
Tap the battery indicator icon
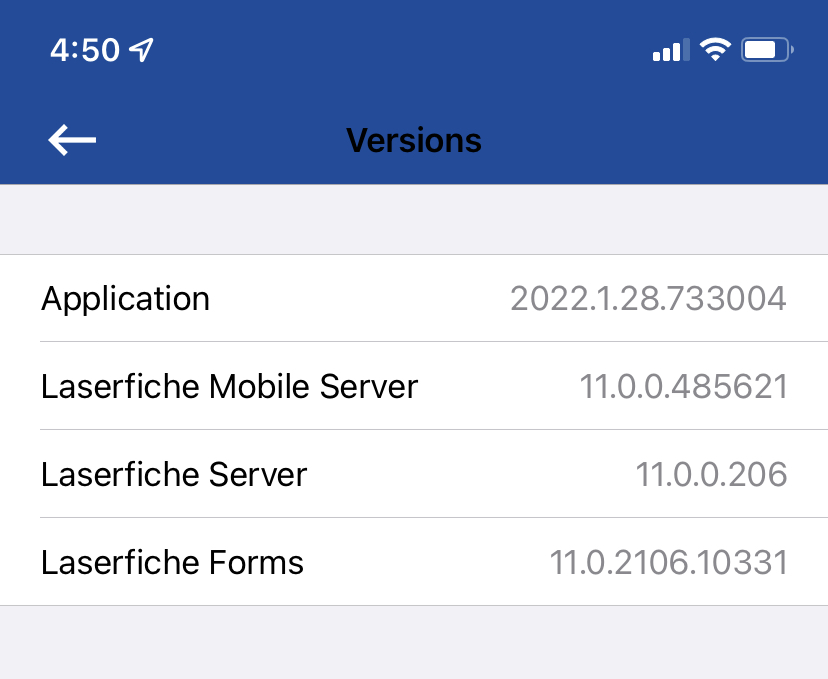[x=766, y=49]
